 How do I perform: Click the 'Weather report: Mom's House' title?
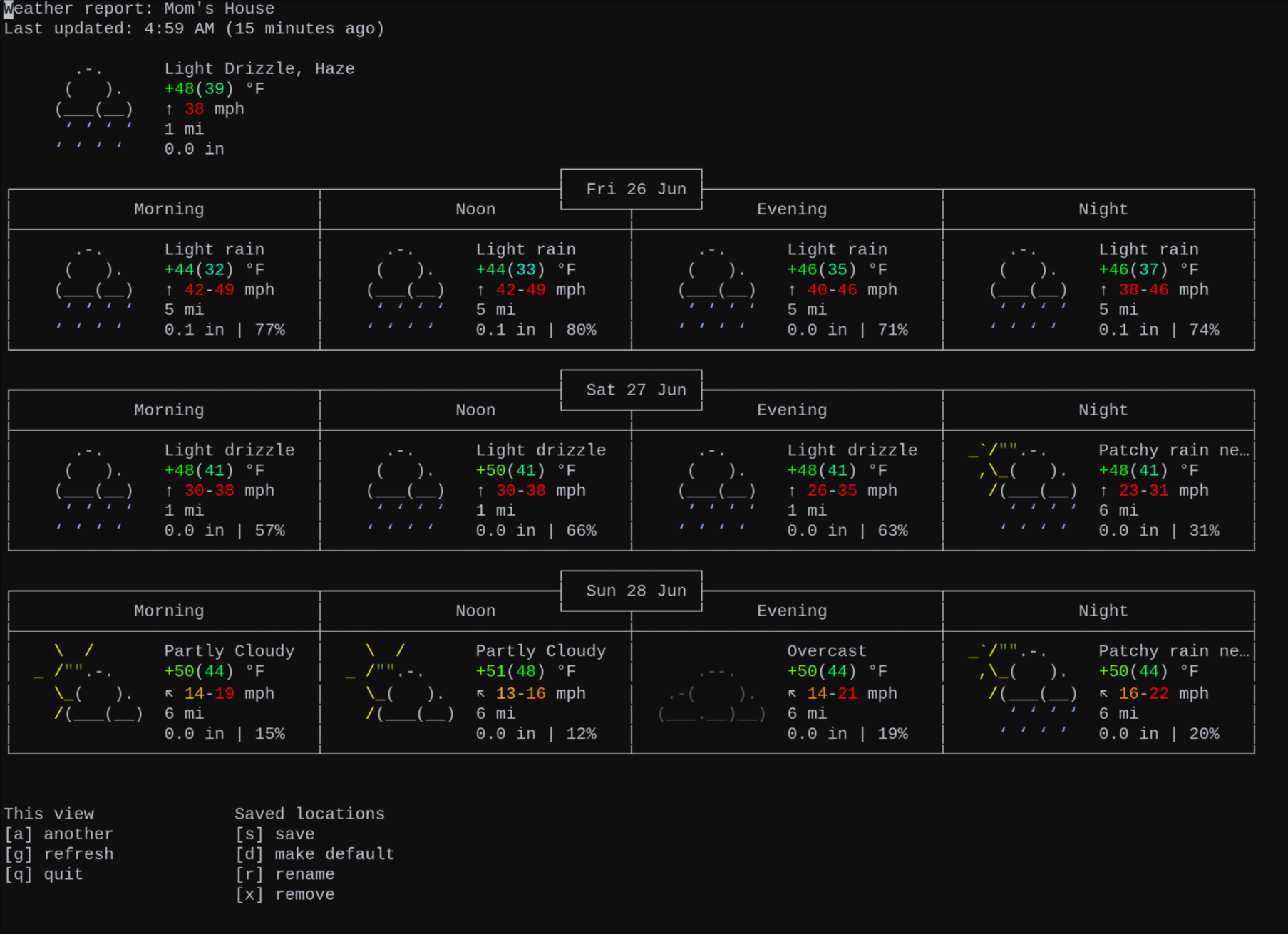click(x=139, y=9)
